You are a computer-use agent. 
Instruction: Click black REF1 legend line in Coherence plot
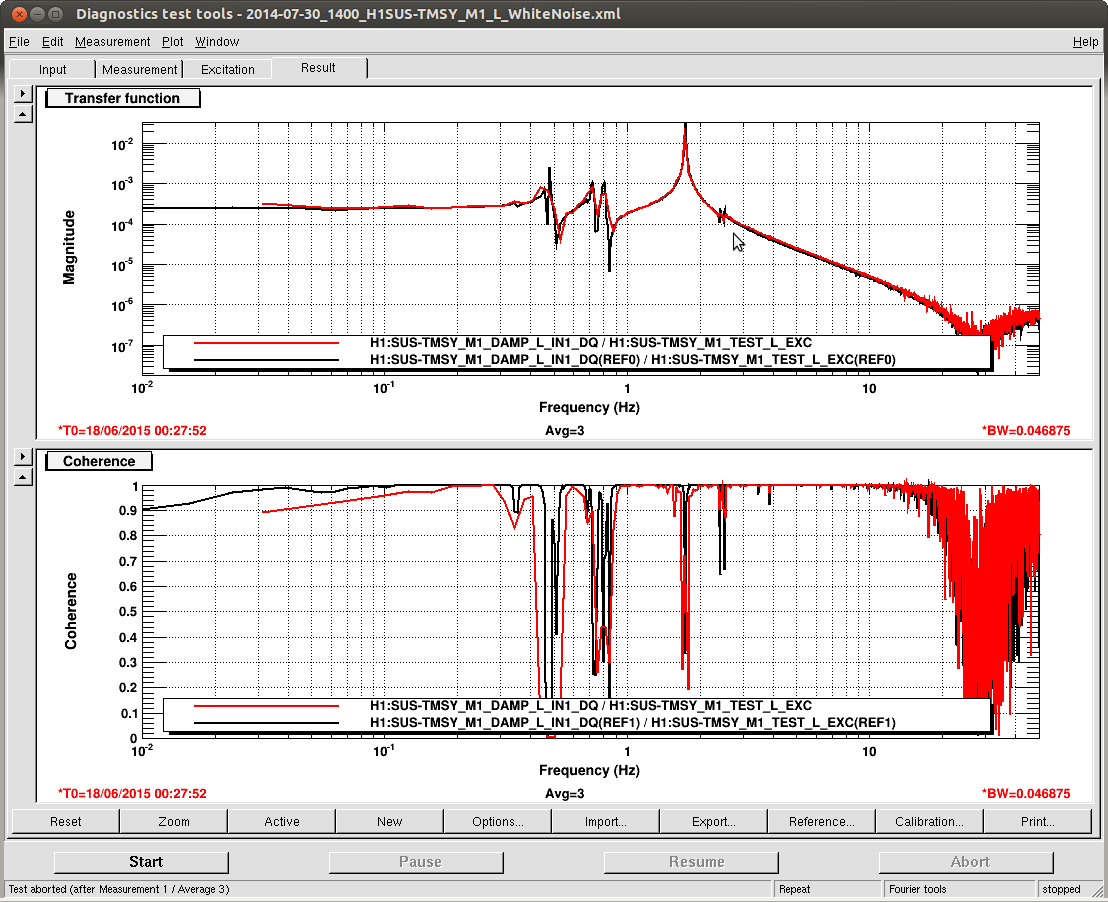266,722
